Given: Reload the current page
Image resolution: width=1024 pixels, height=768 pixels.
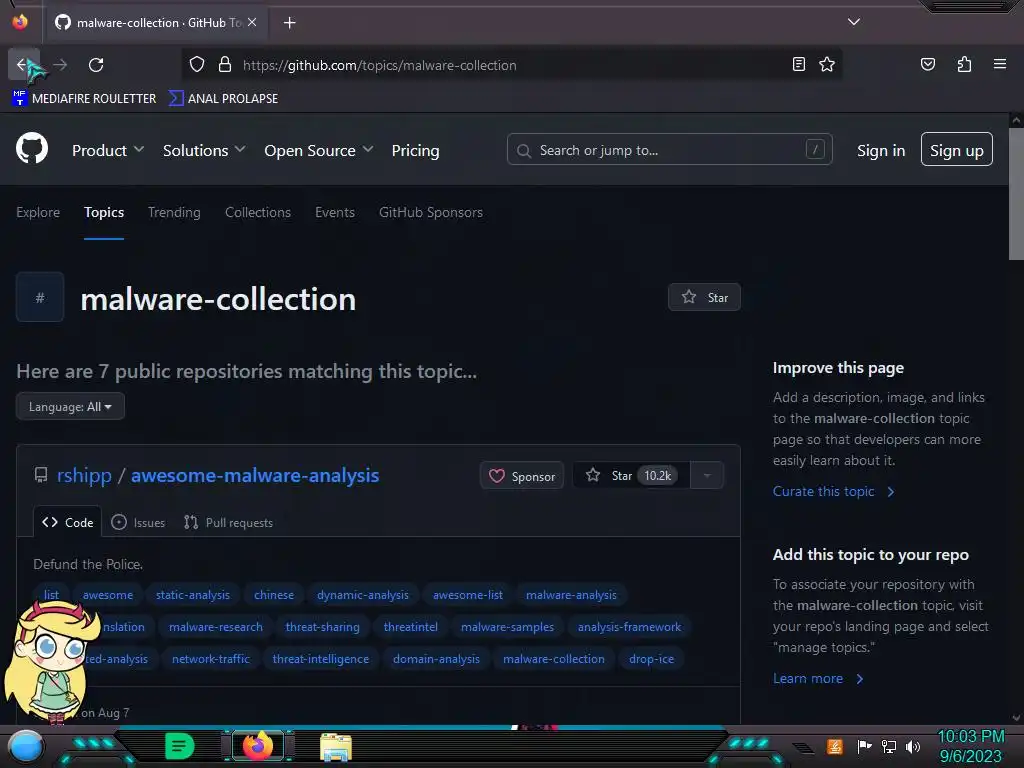Looking at the screenshot, I should click(96, 65).
